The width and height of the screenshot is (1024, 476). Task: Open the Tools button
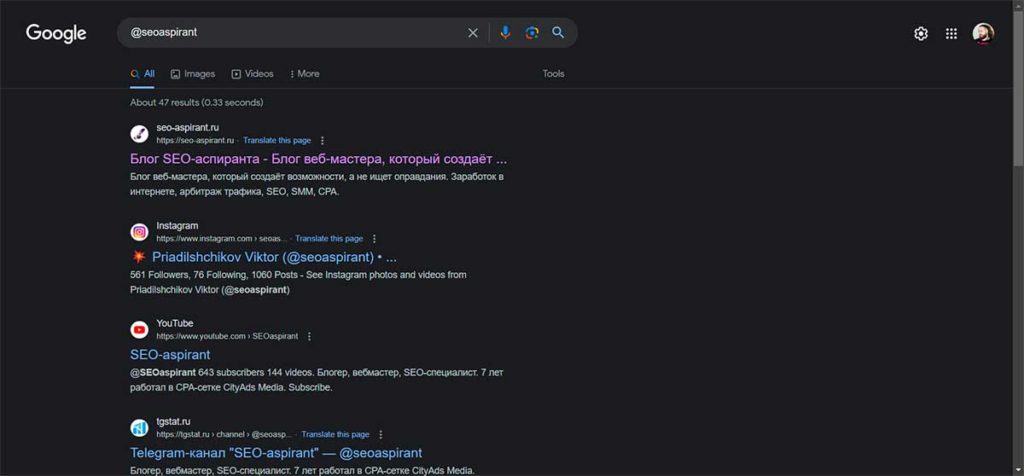[553, 74]
